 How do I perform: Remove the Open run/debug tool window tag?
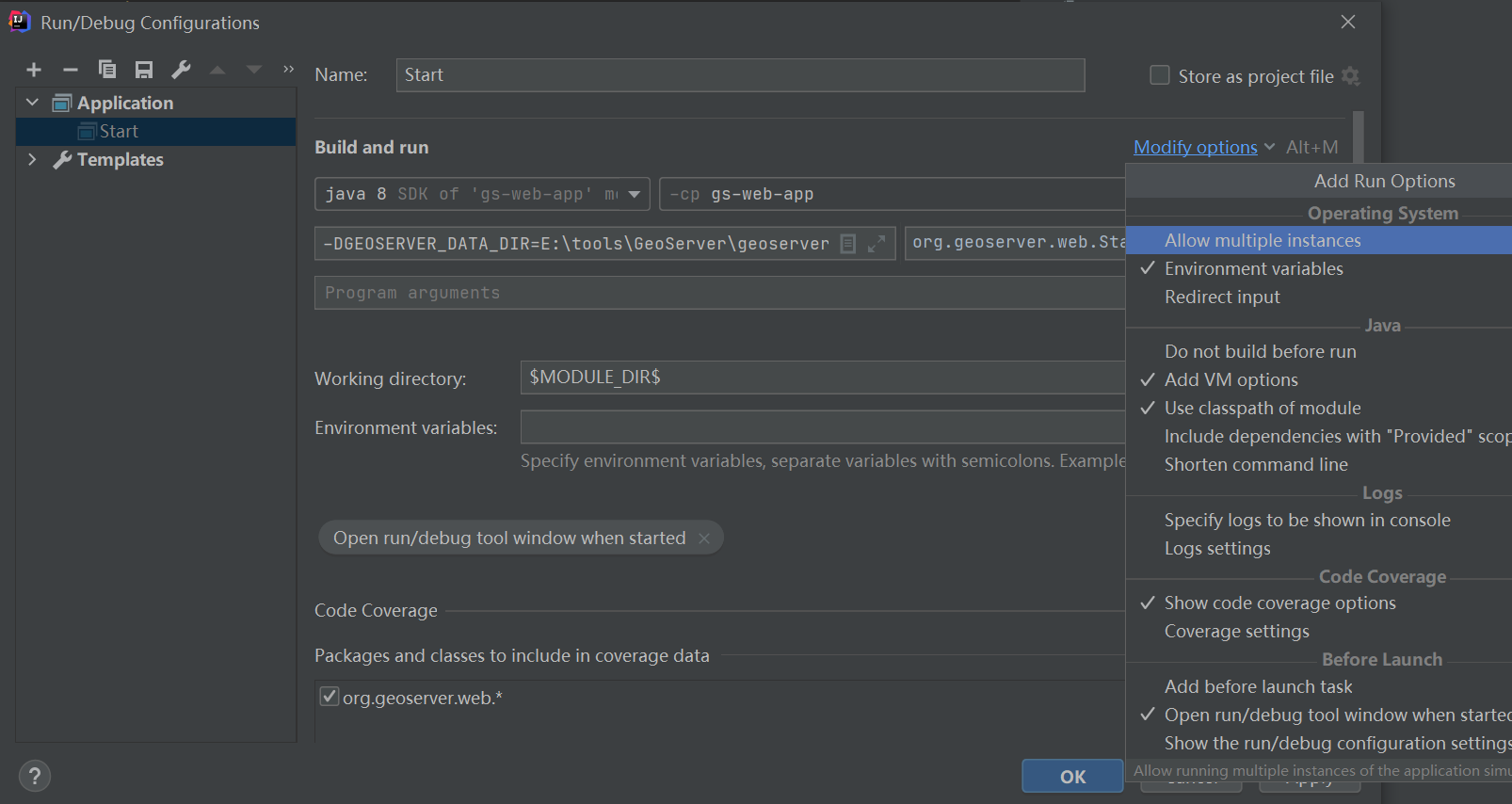tap(704, 539)
